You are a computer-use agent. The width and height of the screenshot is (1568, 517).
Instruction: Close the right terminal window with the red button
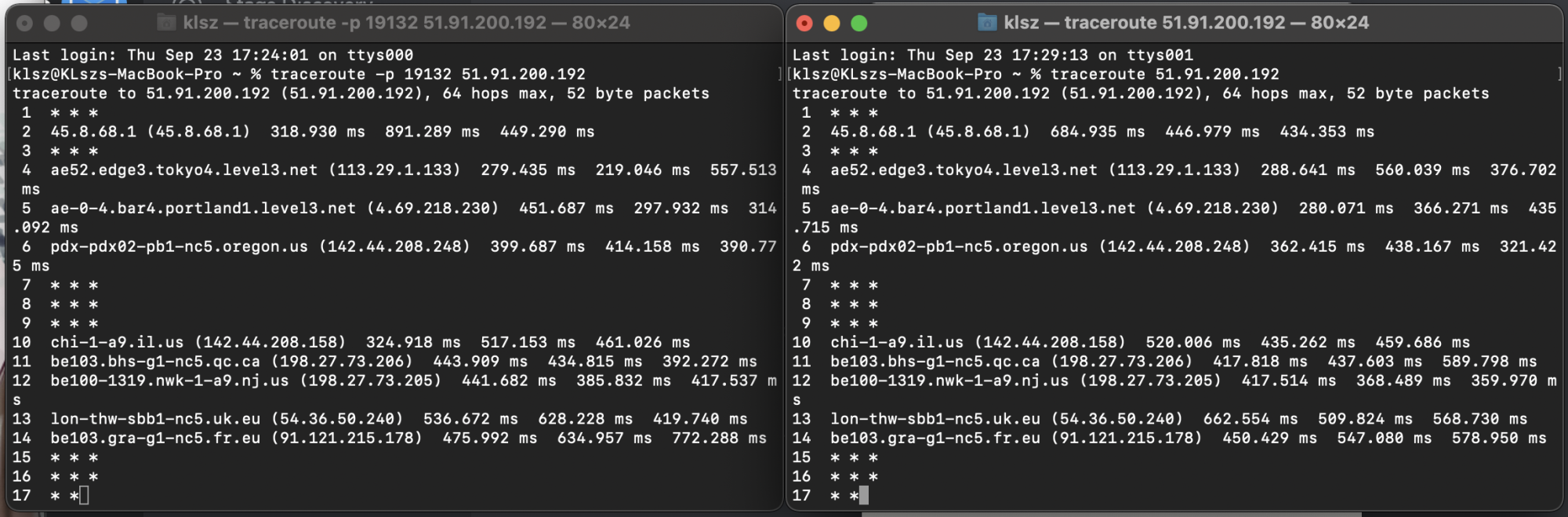tap(804, 24)
